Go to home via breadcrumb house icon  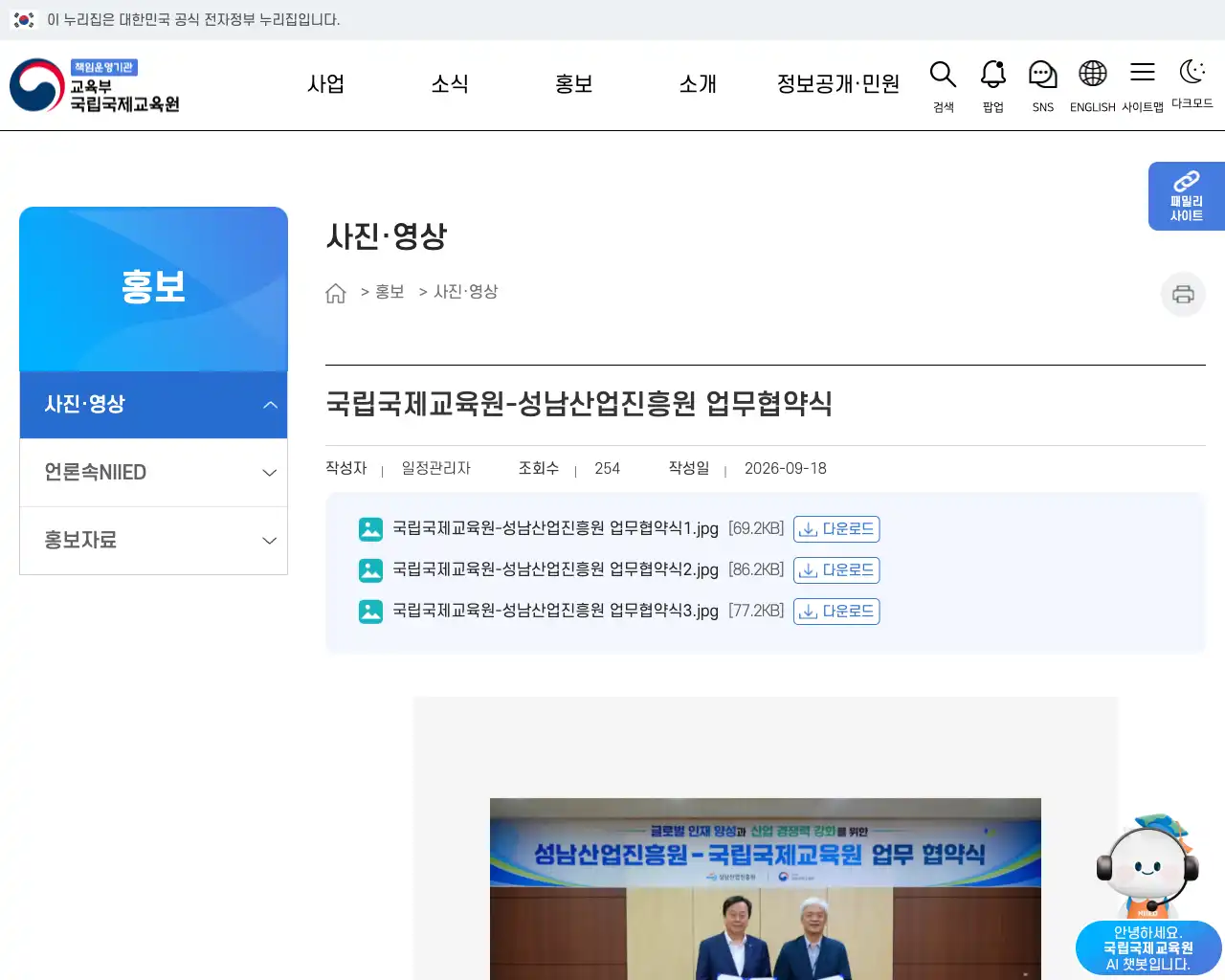335,293
